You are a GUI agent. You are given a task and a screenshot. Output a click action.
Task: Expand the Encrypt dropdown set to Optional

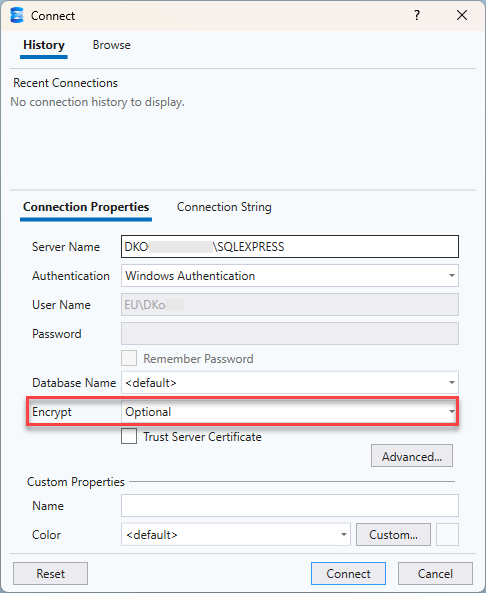coord(290,412)
